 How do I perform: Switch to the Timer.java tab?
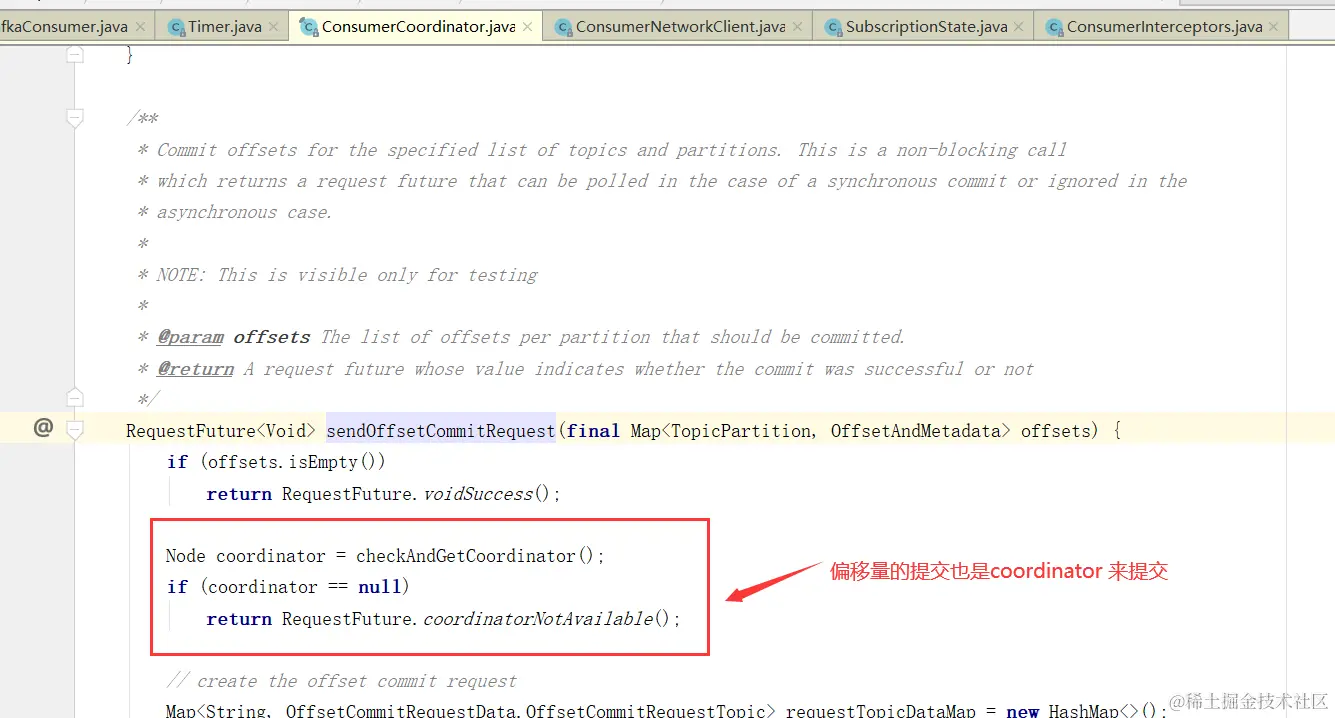tap(224, 27)
